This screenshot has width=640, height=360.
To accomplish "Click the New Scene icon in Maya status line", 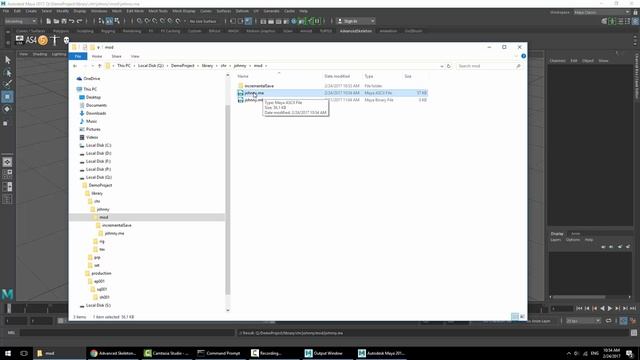I will (48, 21).
